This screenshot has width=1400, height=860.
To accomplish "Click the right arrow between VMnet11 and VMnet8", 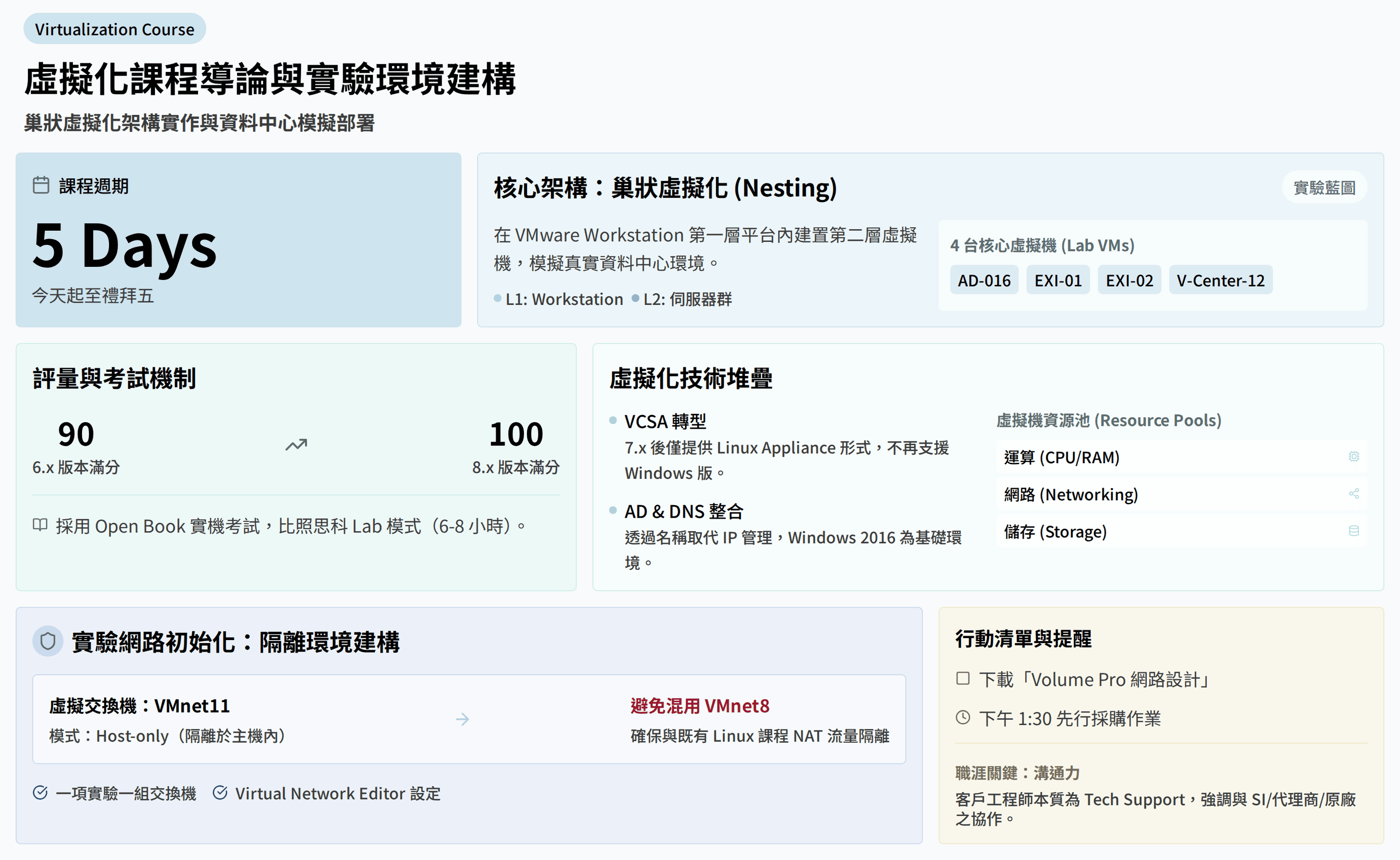I will [x=462, y=720].
